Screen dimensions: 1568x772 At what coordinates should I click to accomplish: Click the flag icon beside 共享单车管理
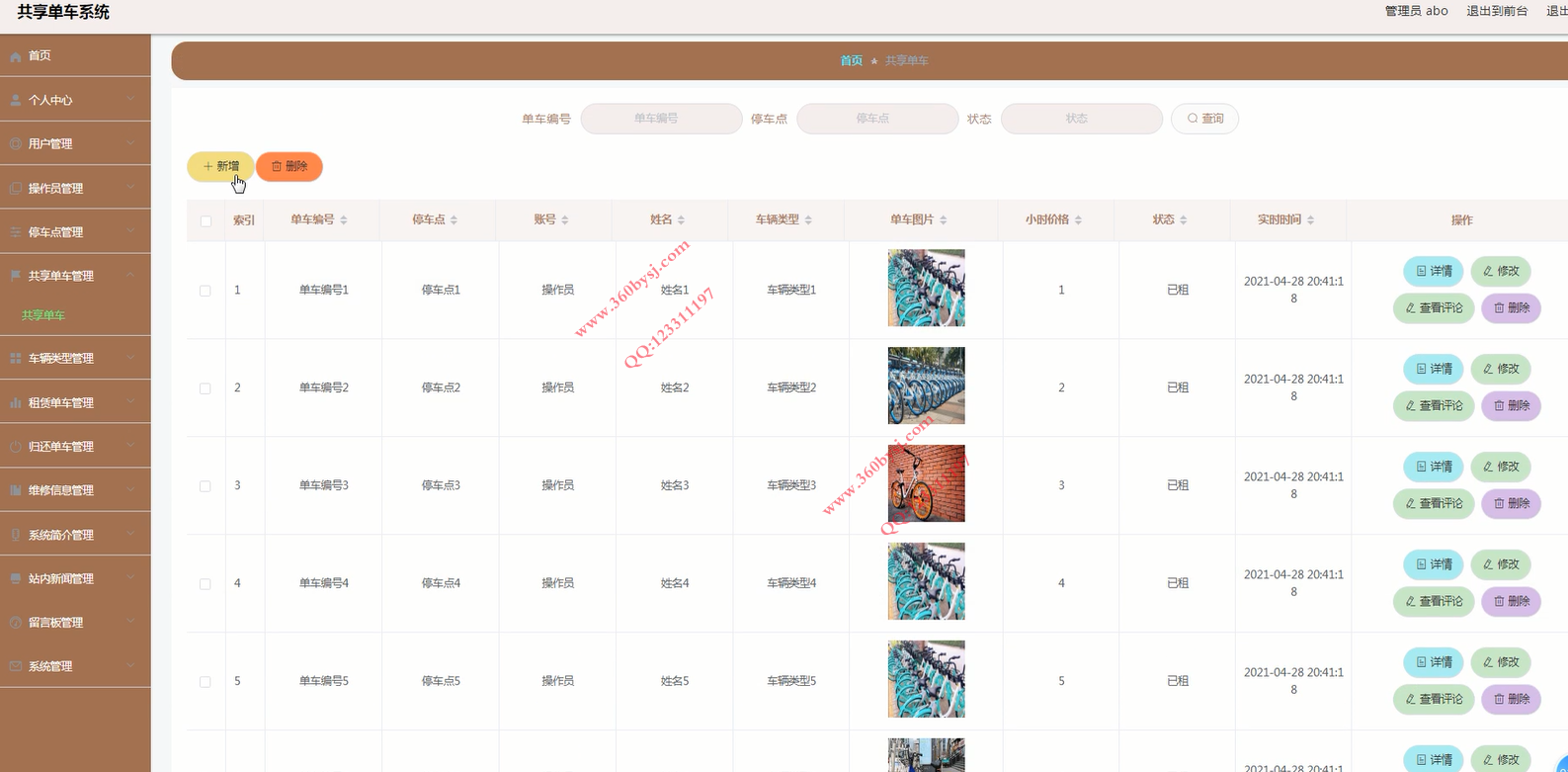16,276
